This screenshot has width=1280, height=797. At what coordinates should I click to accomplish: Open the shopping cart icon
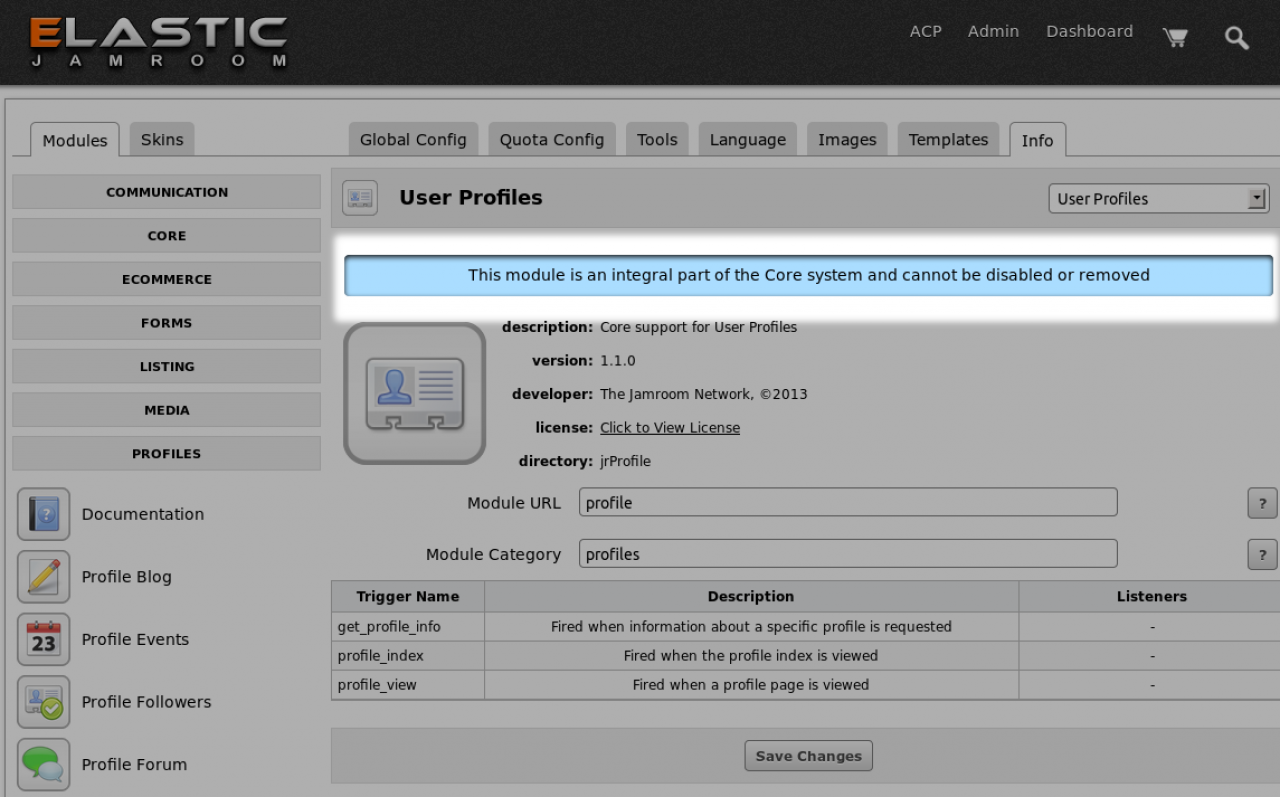(x=1175, y=38)
